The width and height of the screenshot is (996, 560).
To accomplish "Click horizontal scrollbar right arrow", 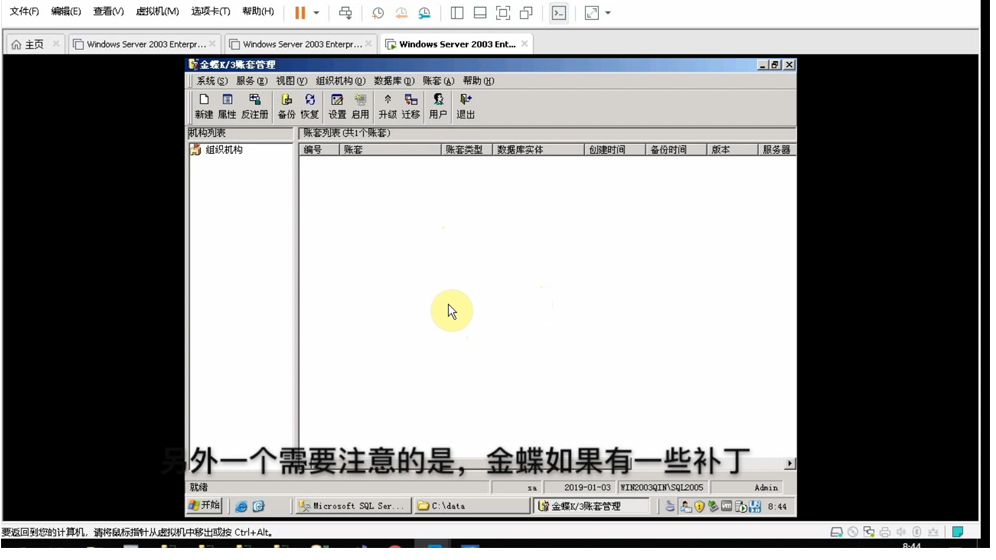I will coord(789,463).
